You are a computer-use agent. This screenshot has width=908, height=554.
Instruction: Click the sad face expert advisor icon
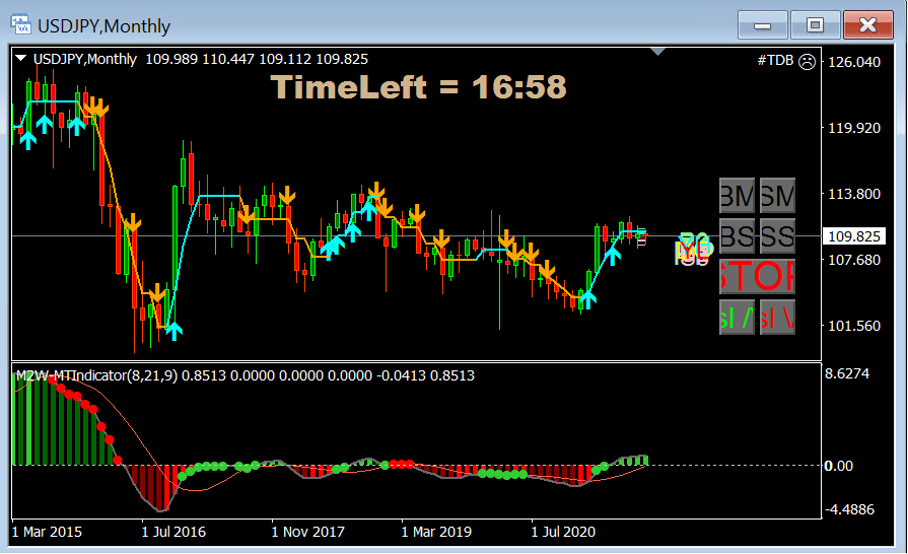[807, 61]
